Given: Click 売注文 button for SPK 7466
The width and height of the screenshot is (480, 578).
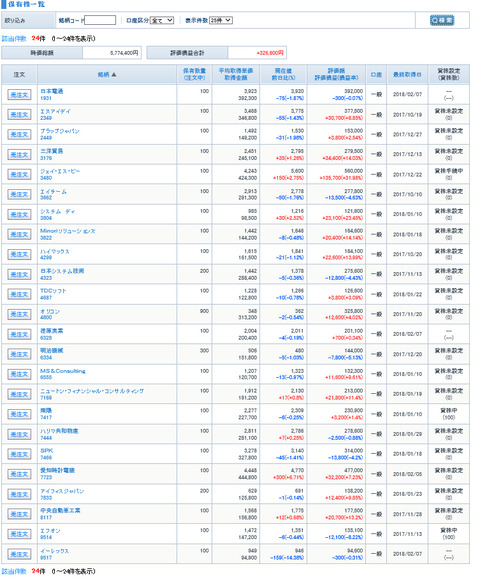Looking at the screenshot, I should pyautogui.click(x=19, y=454).
